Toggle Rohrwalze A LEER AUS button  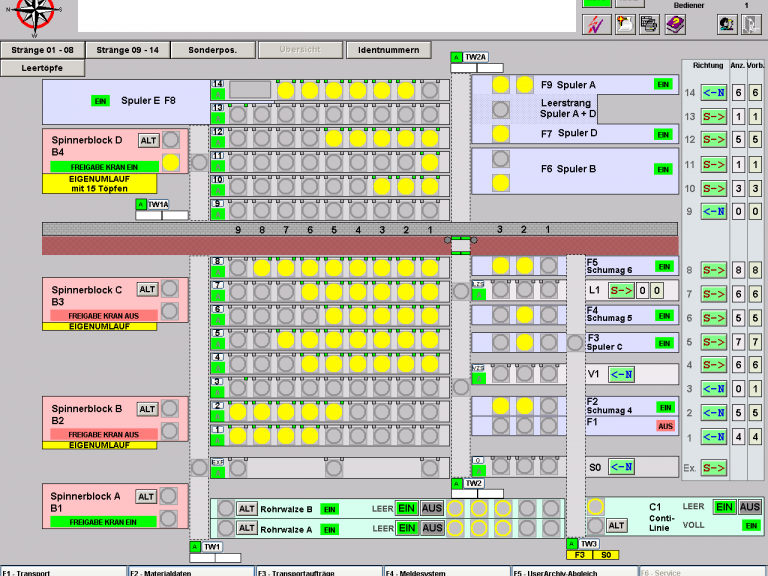432,528
